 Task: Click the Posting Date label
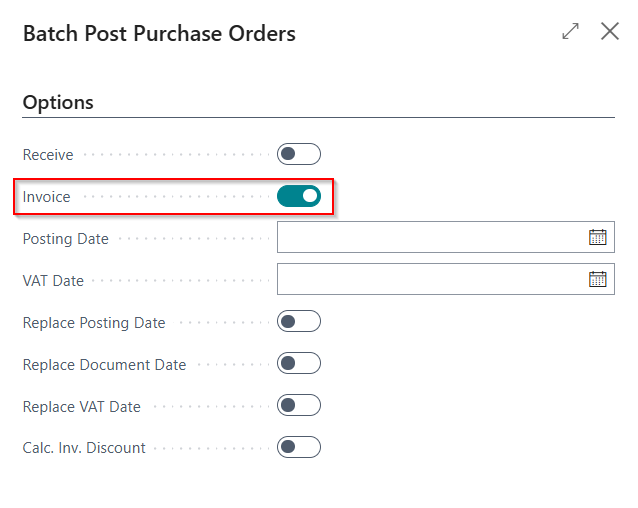click(66, 239)
